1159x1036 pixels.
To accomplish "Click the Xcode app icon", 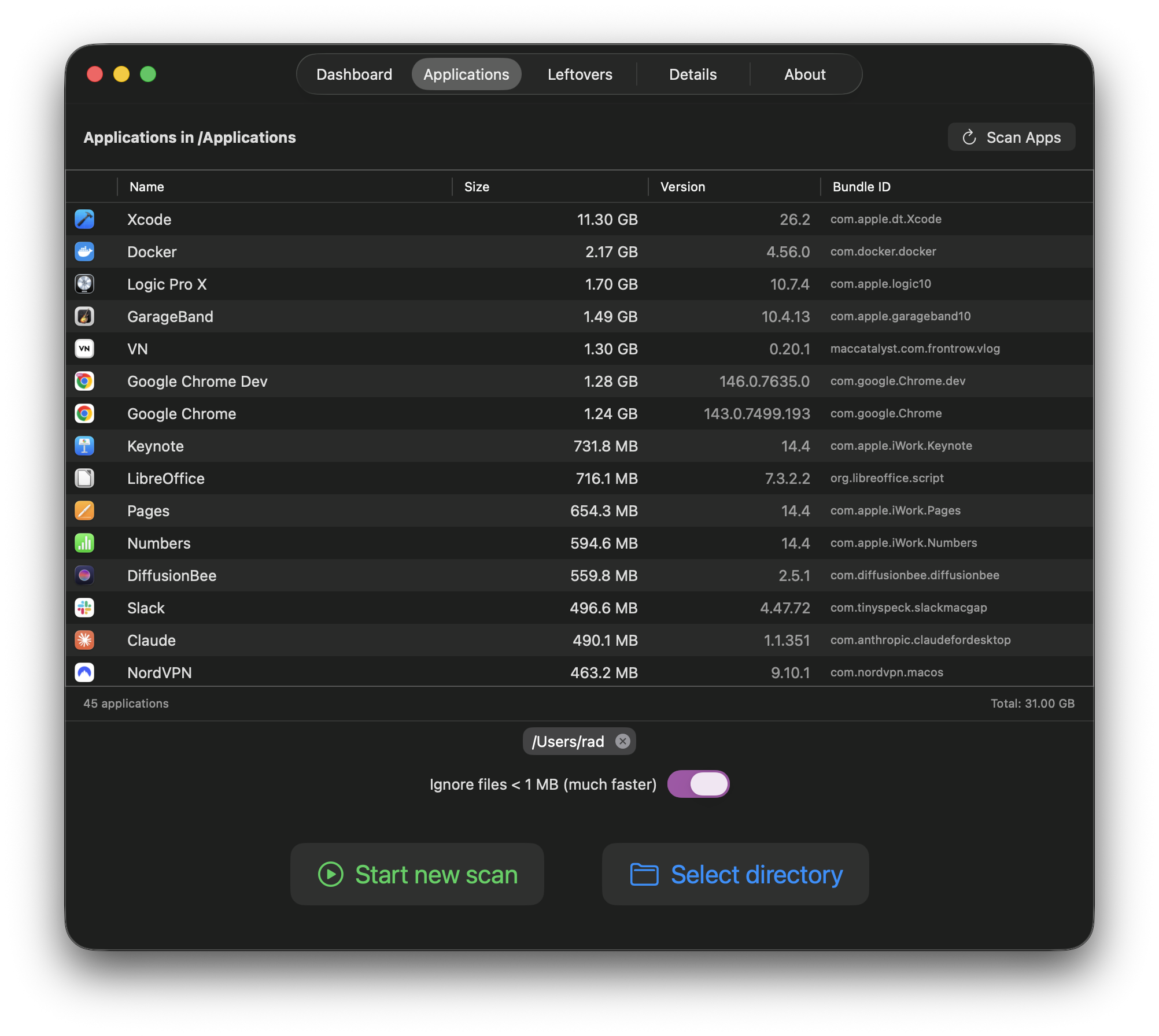I will tap(84, 219).
